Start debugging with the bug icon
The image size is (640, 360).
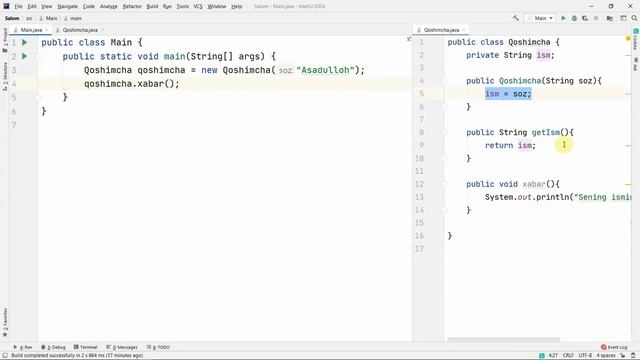pyautogui.click(x=574, y=18)
